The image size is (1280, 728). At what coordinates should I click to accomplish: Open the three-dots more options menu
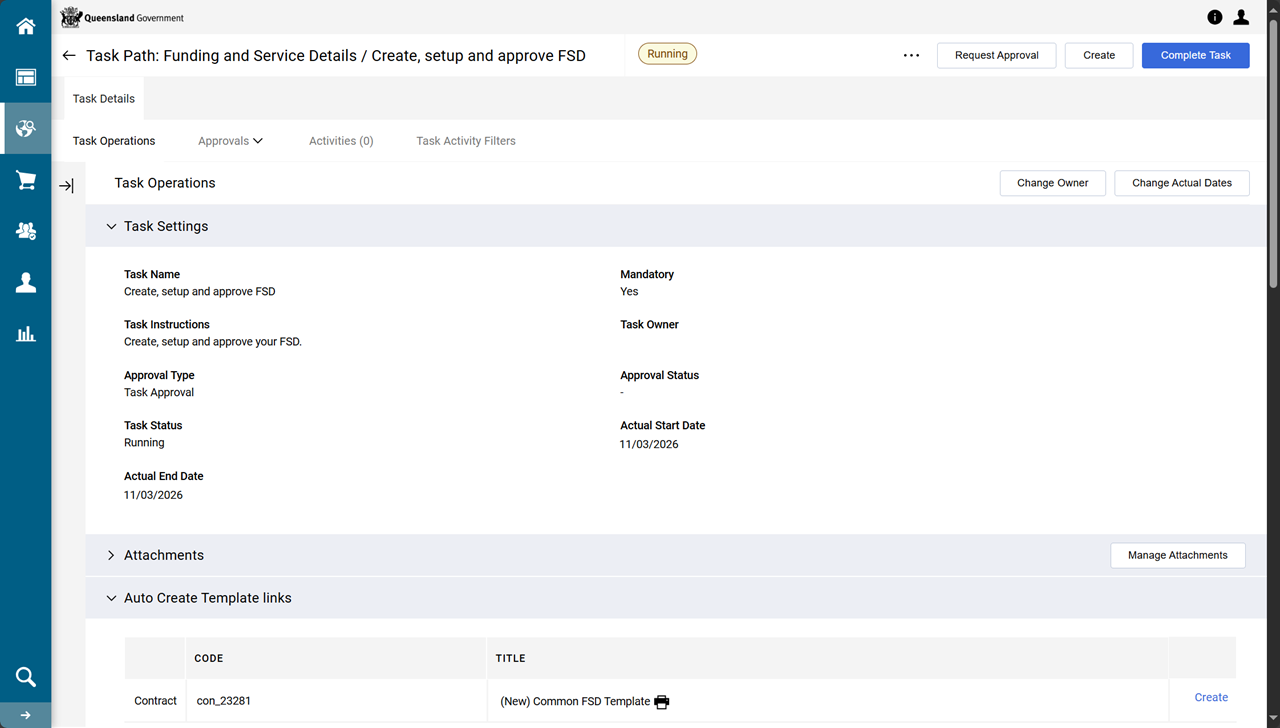click(x=911, y=56)
